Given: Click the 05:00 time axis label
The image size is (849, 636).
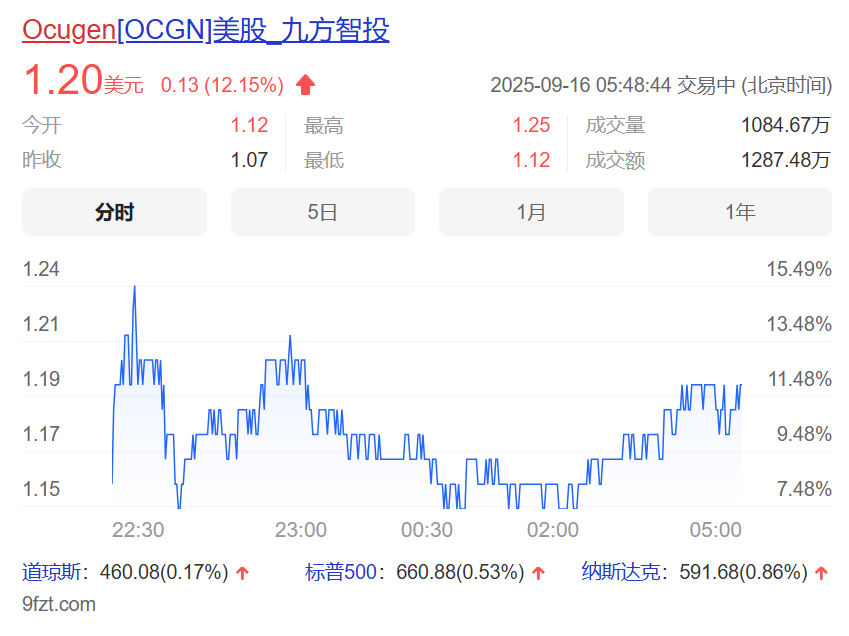Looking at the screenshot, I should 715,530.
